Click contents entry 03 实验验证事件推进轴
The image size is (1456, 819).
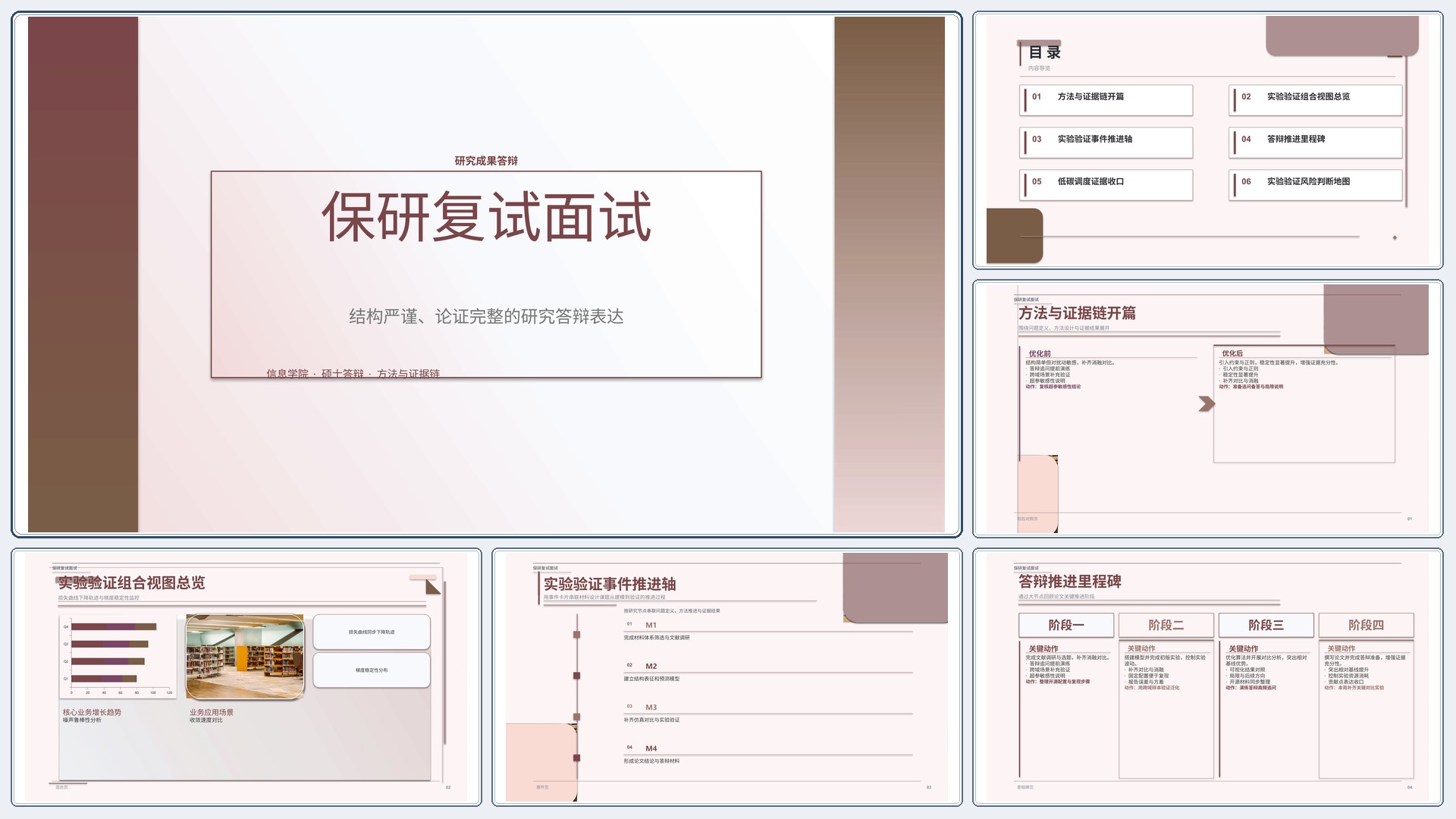[1106, 143]
